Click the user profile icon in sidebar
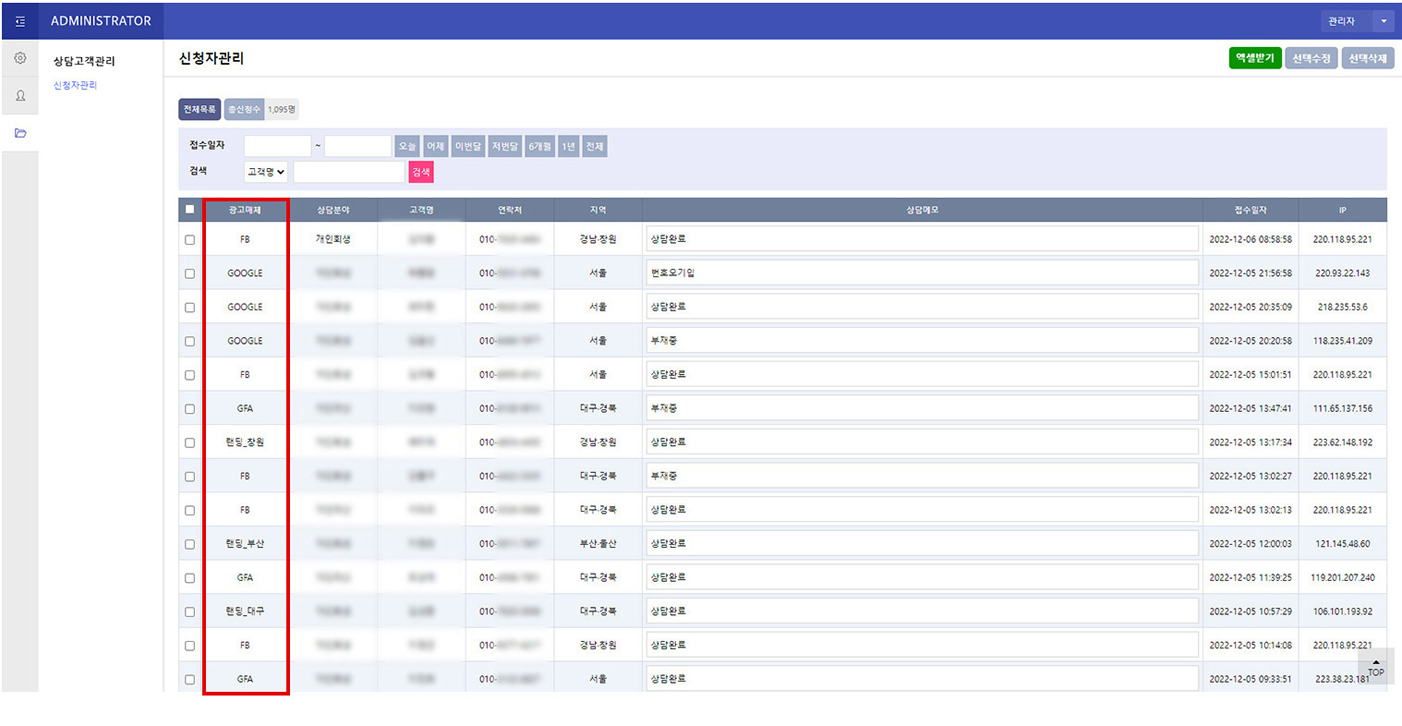 tap(20, 96)
